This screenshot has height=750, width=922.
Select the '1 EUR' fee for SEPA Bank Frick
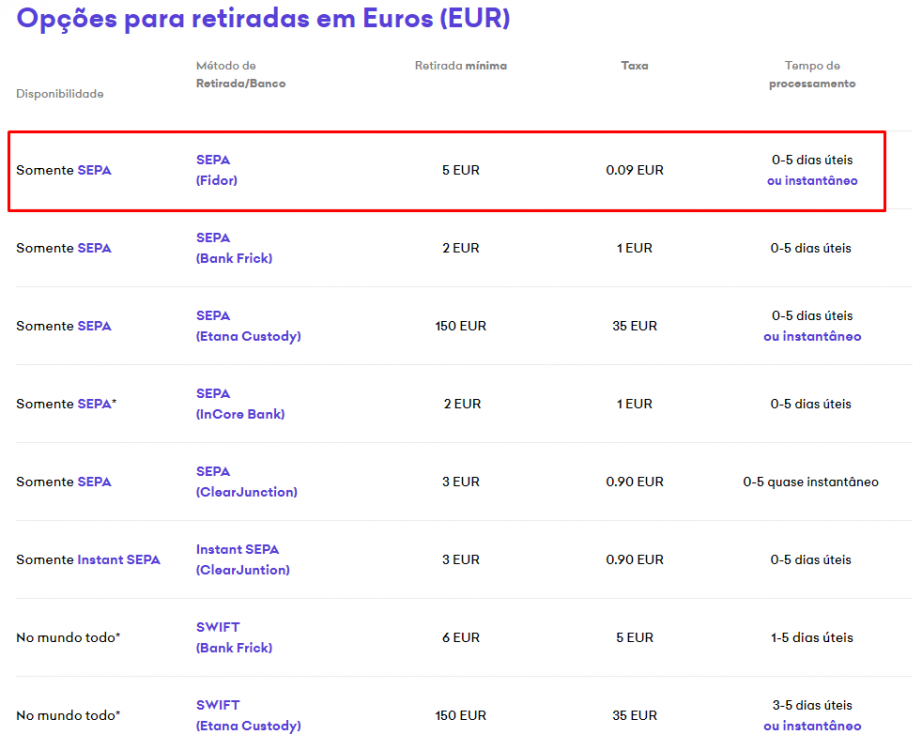tap(634, 248)
